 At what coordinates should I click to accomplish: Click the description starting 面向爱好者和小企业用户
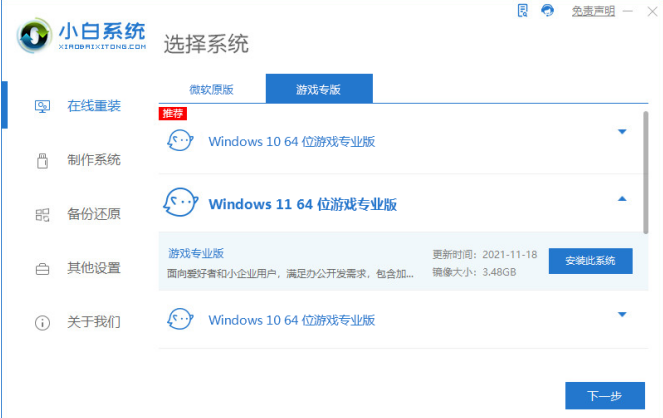290,273
